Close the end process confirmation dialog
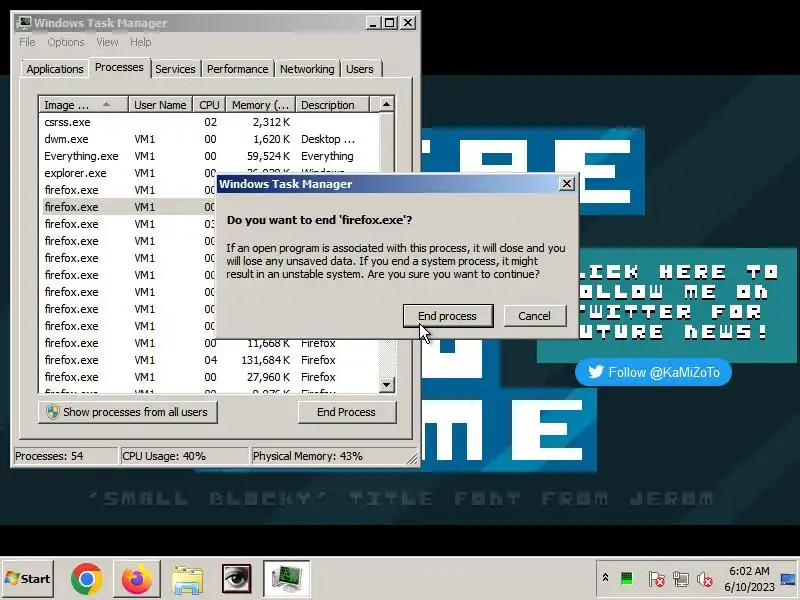Image resolution: width=800 pixels, height=600 pixels. point(566,184)
